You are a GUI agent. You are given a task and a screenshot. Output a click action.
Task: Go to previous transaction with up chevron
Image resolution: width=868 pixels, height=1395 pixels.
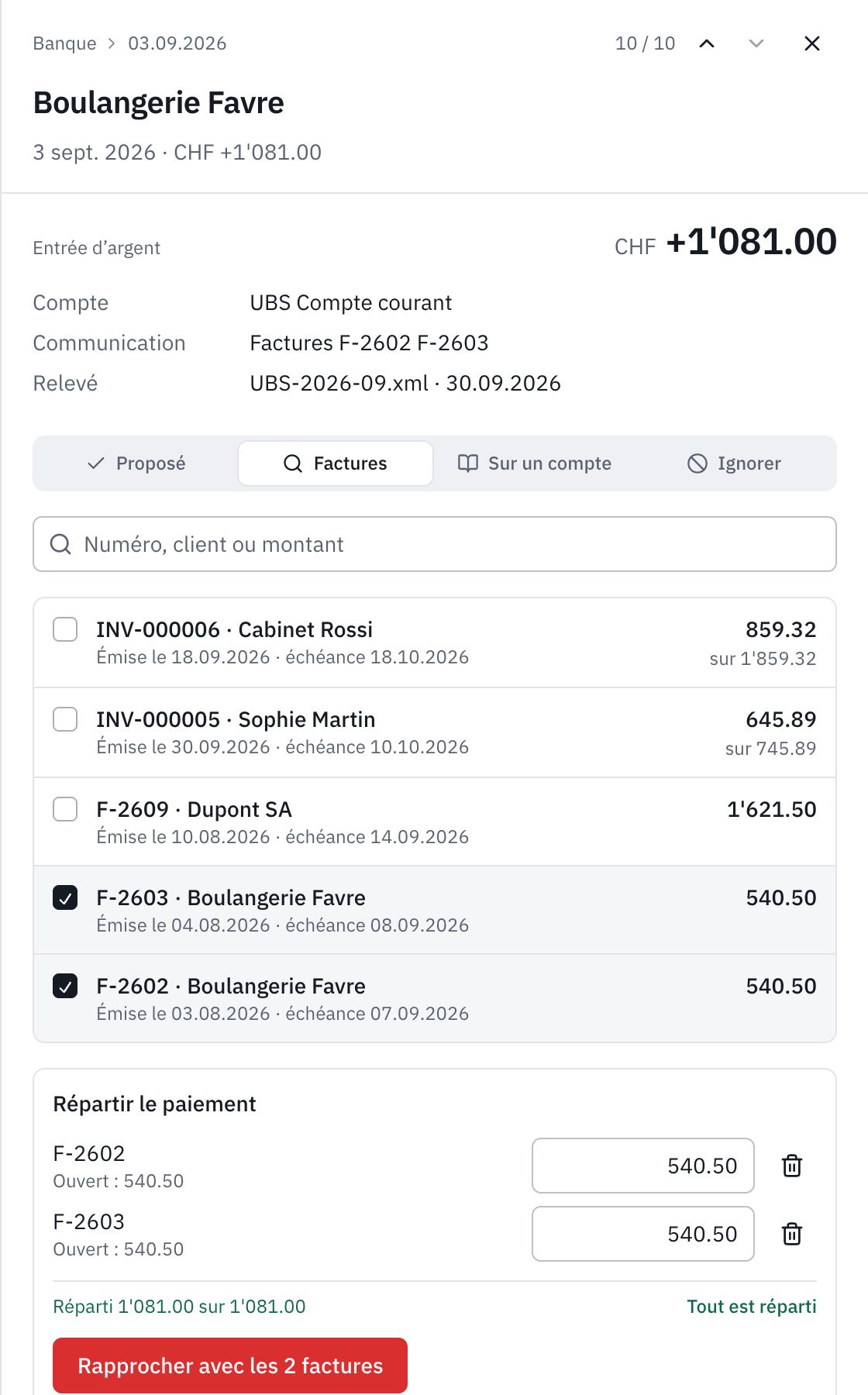click(707, 43)
